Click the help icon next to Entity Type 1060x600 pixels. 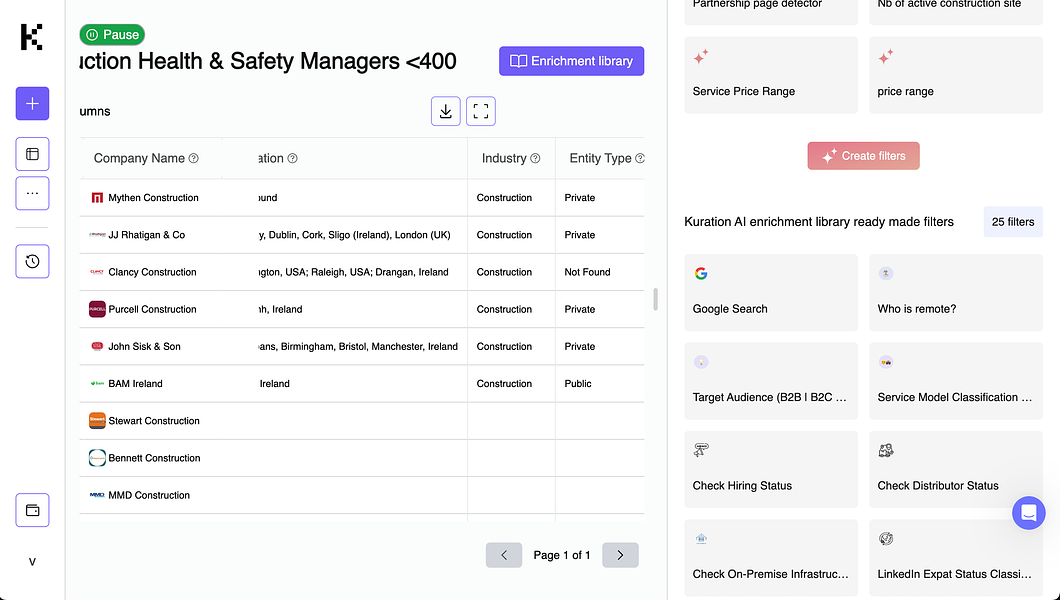coord(640,158)
